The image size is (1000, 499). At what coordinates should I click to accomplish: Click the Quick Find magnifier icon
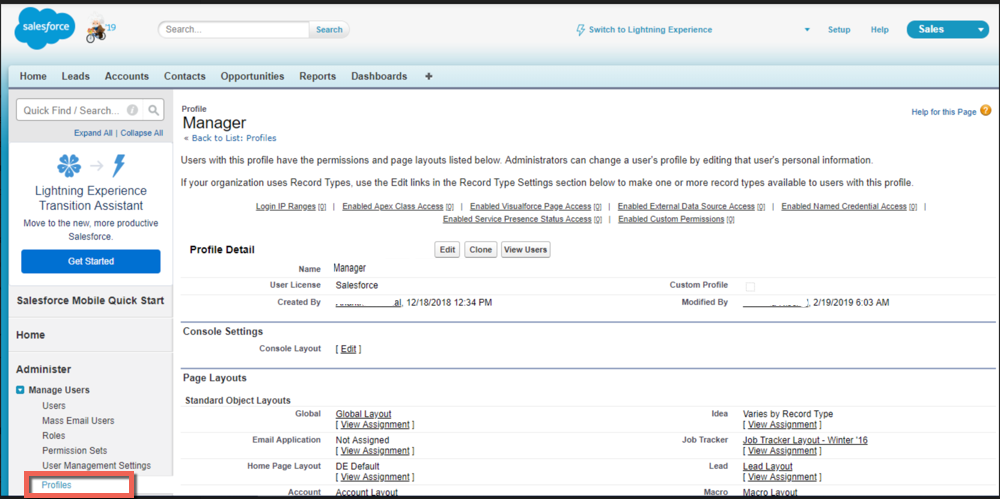coord(153,110)
